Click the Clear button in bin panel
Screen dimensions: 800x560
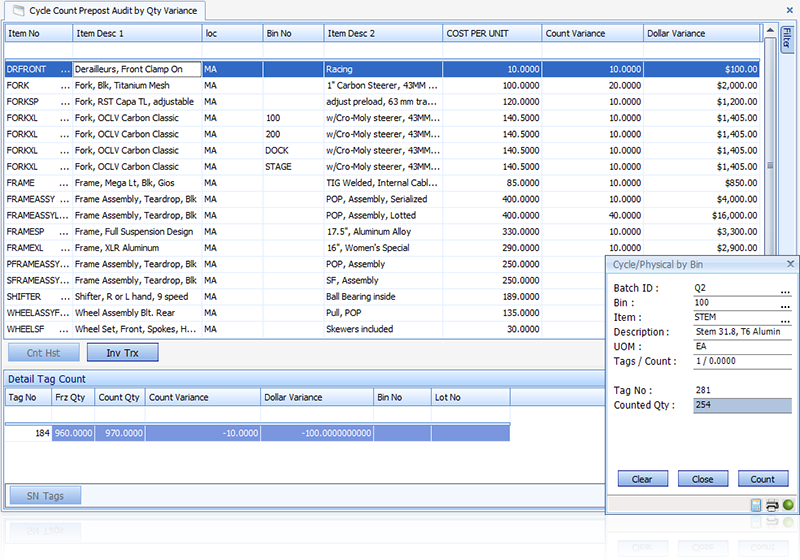click(642, 479)
